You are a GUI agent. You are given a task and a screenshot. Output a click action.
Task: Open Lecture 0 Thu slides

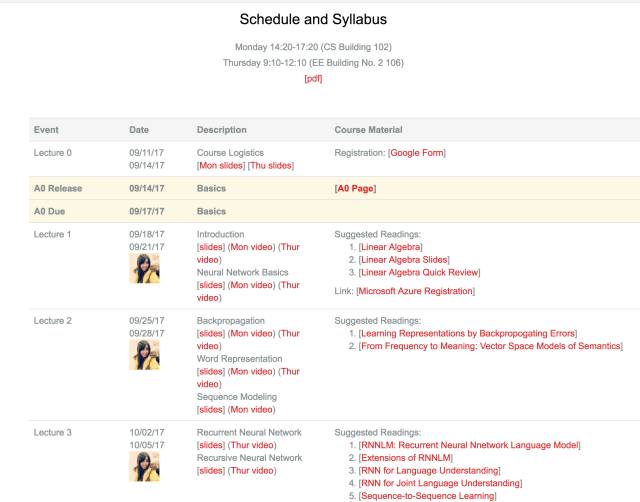(271, 166)
